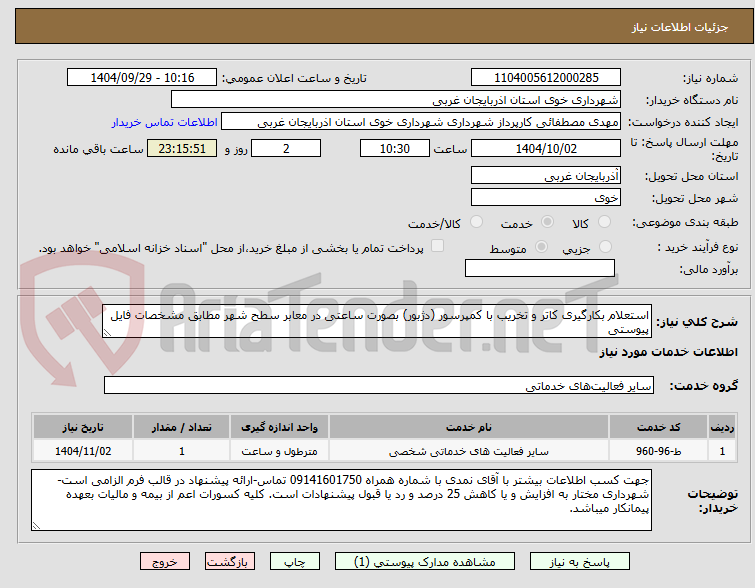Click the empty برآورد مالی field

coord(540,268)
